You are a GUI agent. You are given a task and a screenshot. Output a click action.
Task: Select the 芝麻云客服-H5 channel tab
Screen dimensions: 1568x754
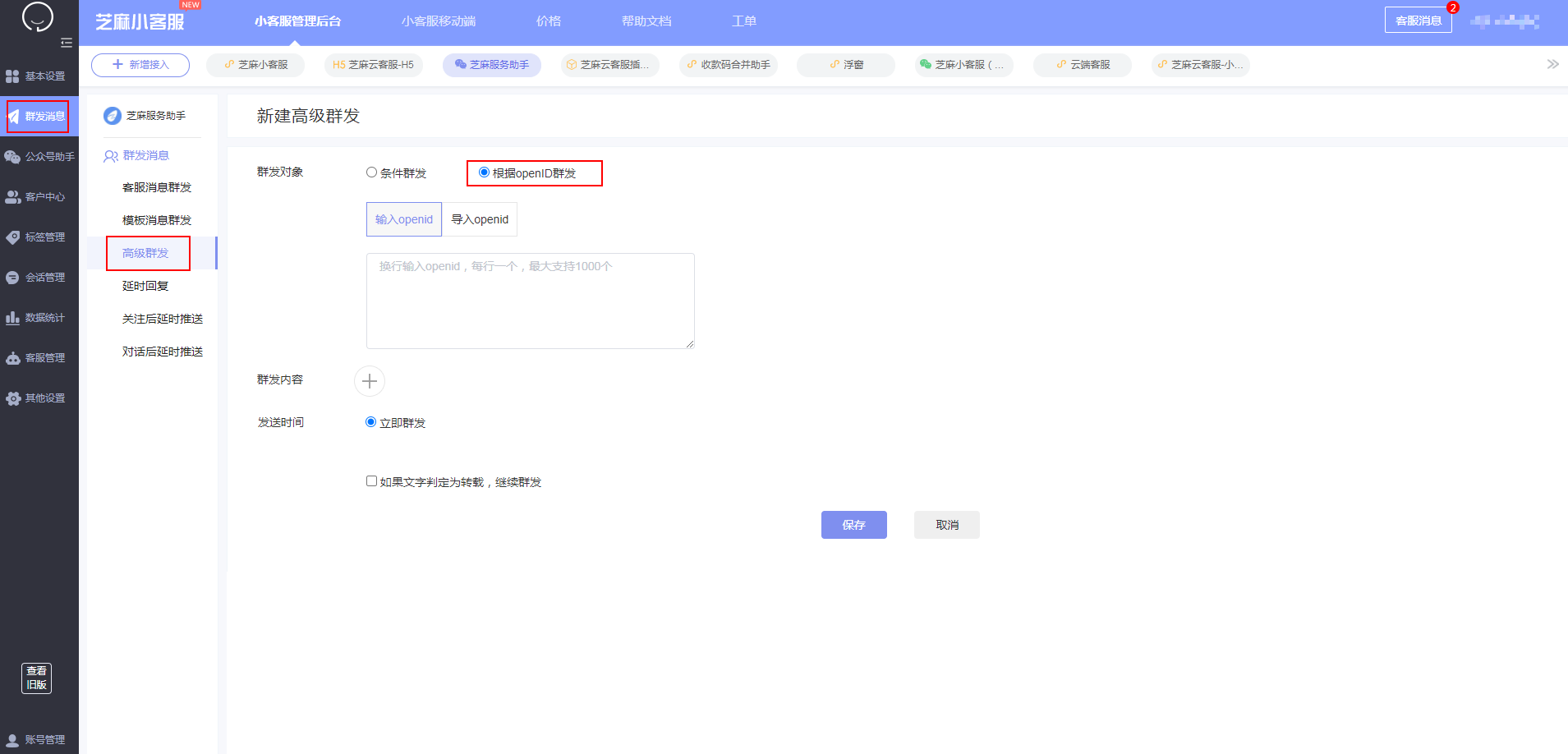click(x=374, y=65)
